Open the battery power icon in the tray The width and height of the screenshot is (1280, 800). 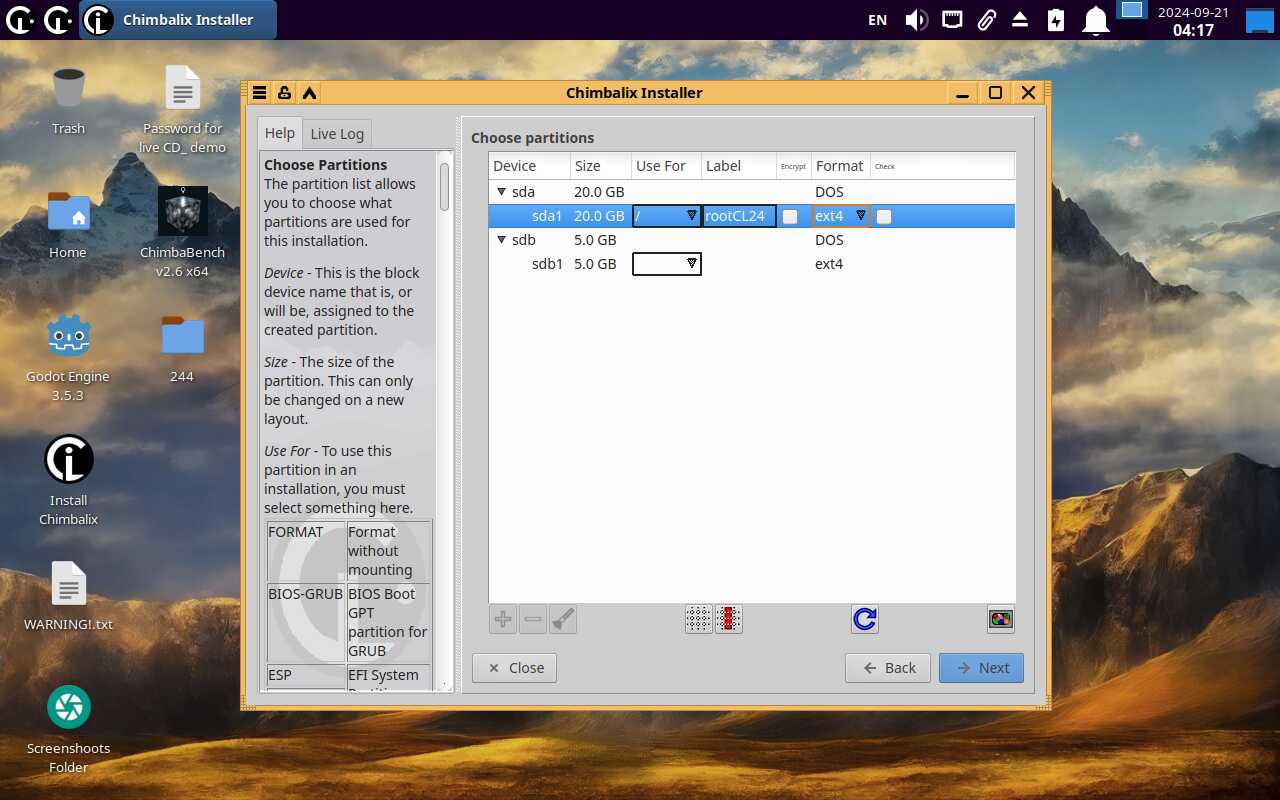(1056, 20)
